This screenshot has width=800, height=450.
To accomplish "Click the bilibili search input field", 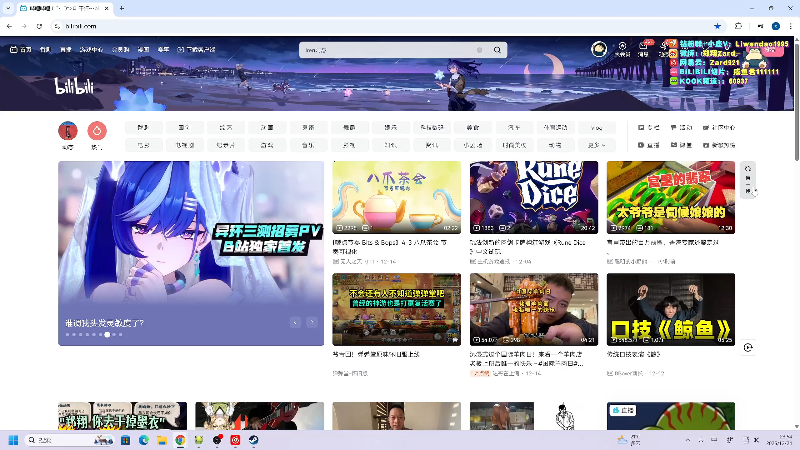I will tap(388, 50).
